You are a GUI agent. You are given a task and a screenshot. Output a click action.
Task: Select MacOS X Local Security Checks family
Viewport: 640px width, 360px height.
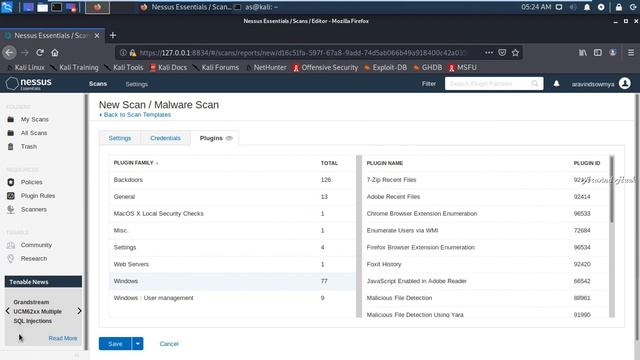tap(232, 213)
